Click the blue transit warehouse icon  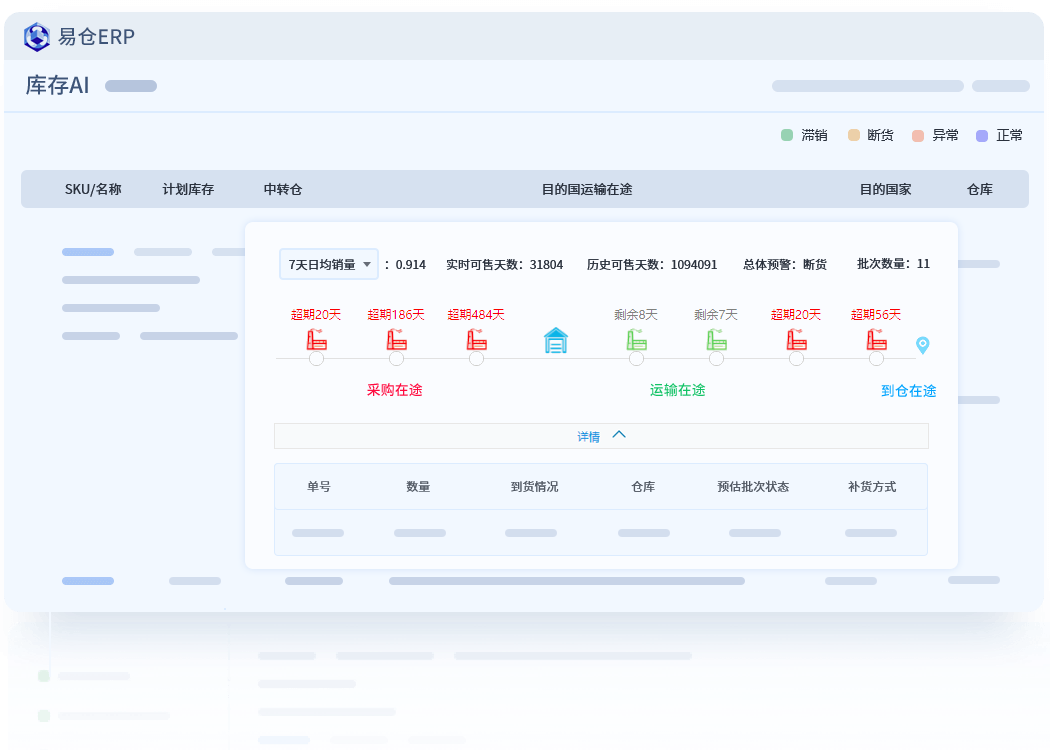tap(556, 340)
